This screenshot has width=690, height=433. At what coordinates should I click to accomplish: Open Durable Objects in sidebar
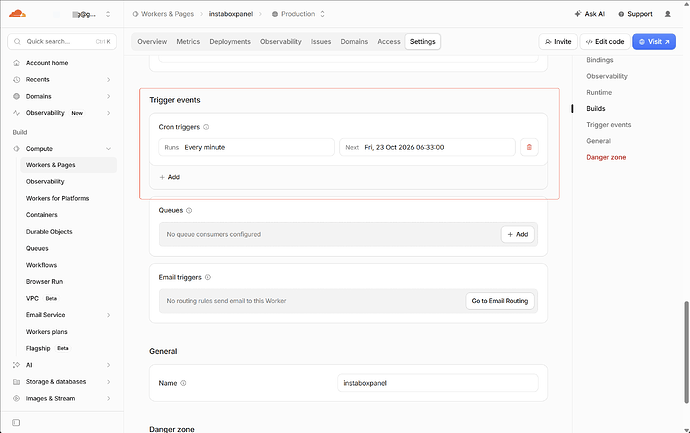click(49, 231)
